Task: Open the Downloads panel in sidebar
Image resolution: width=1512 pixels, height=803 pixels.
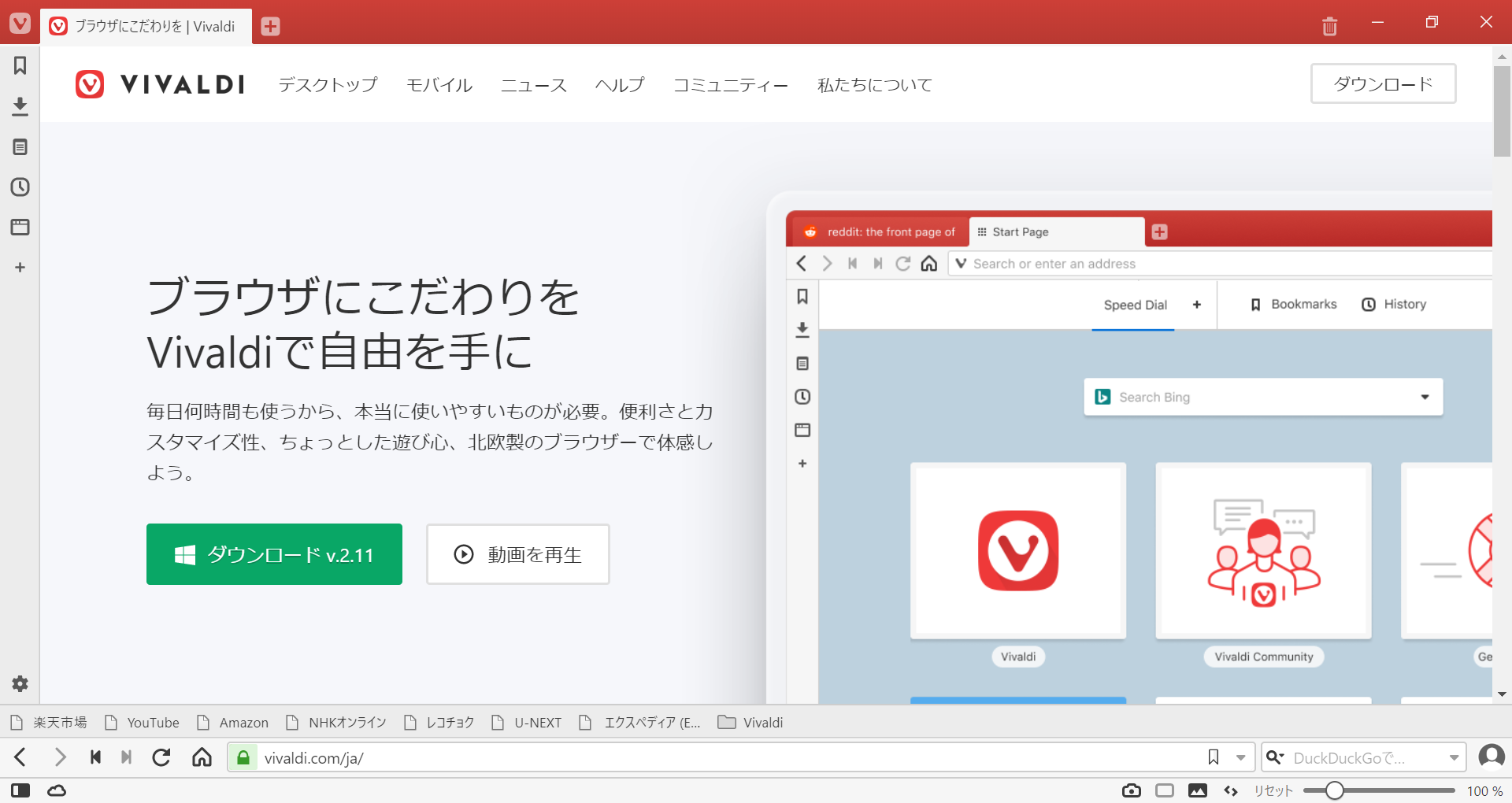Action: click(20, 106)
